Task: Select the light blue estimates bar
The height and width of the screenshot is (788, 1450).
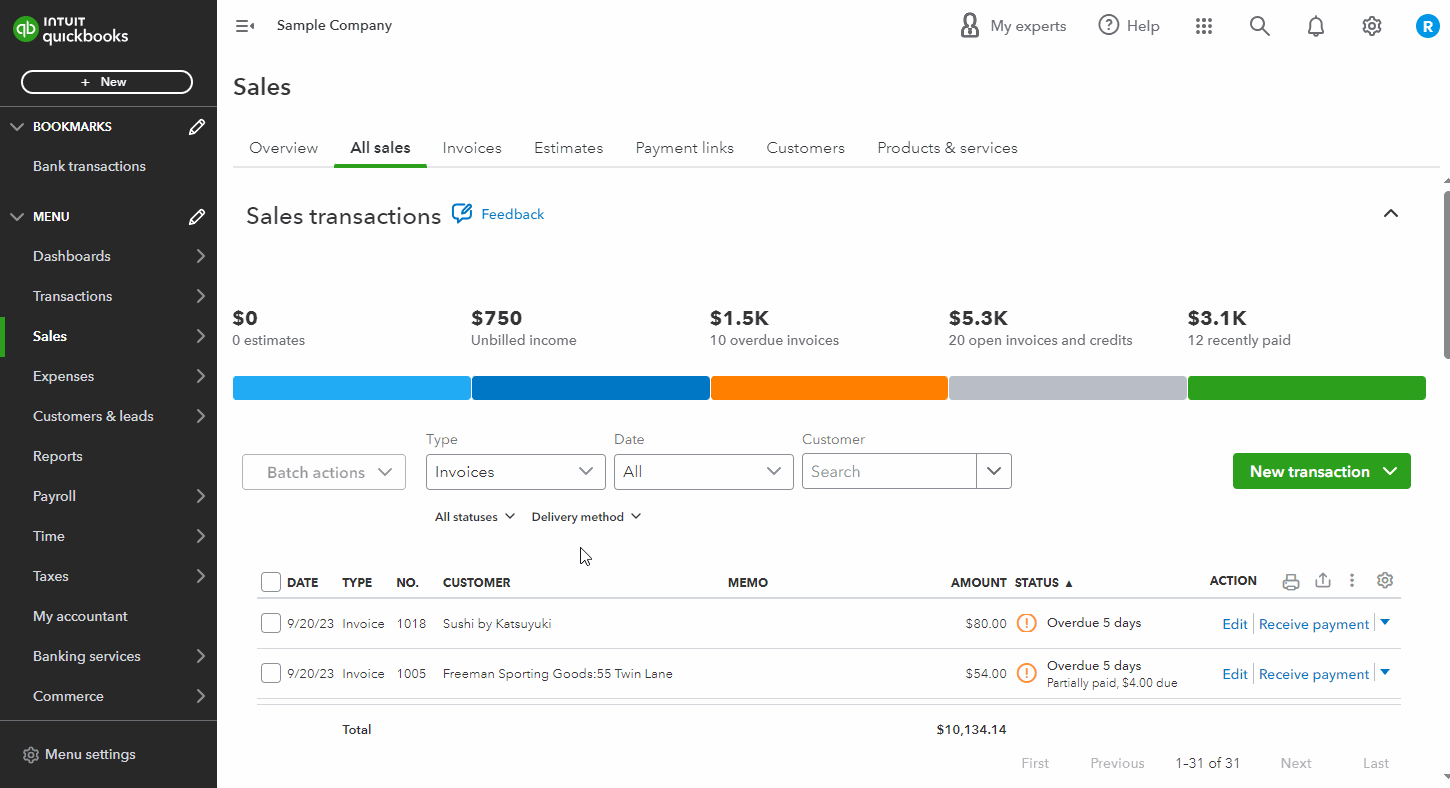Action: [x=351, y=388]
